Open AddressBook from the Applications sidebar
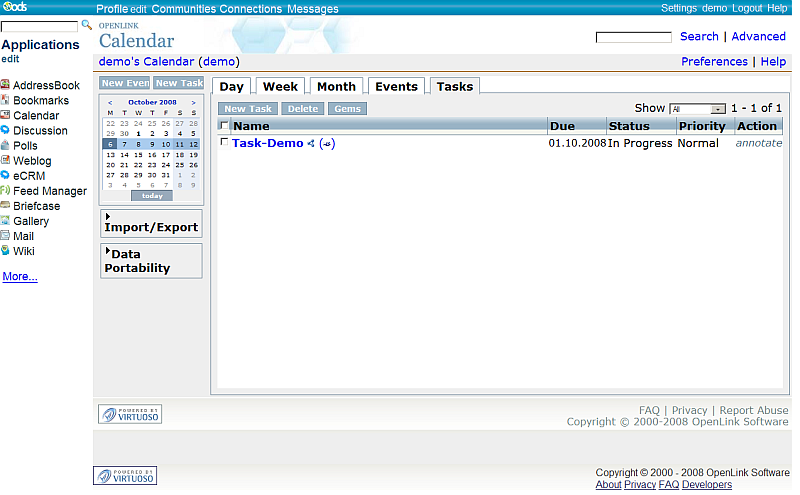 (x=46, y=86)
